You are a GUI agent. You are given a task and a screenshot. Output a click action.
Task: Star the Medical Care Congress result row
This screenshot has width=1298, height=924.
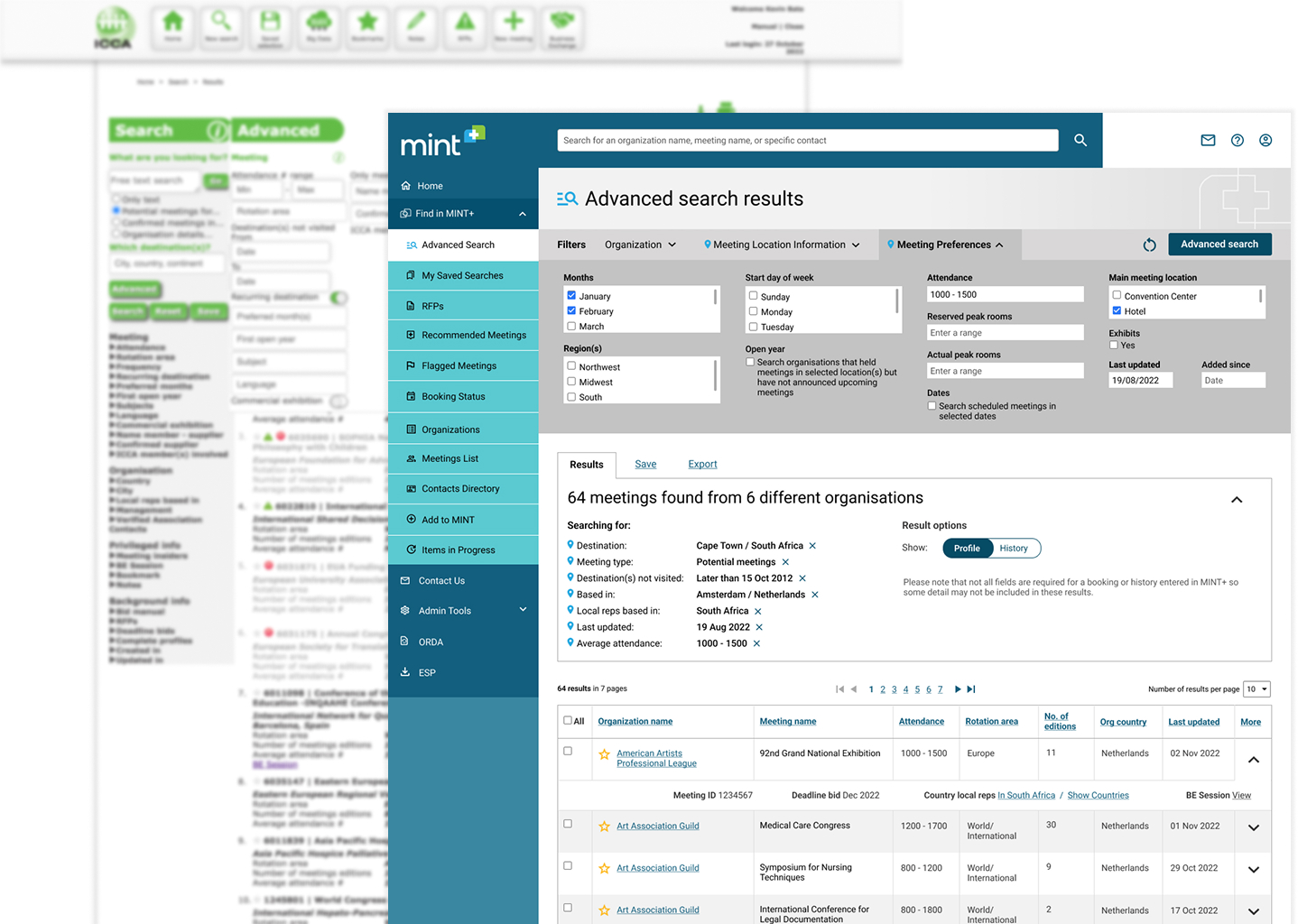pyautogui.click(x=603, y=826)
